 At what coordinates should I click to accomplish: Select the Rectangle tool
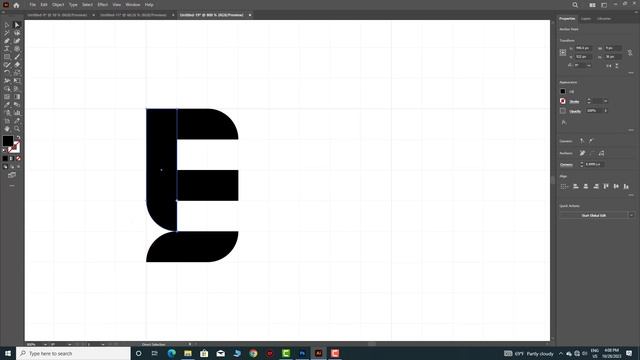tap(7, 57)
